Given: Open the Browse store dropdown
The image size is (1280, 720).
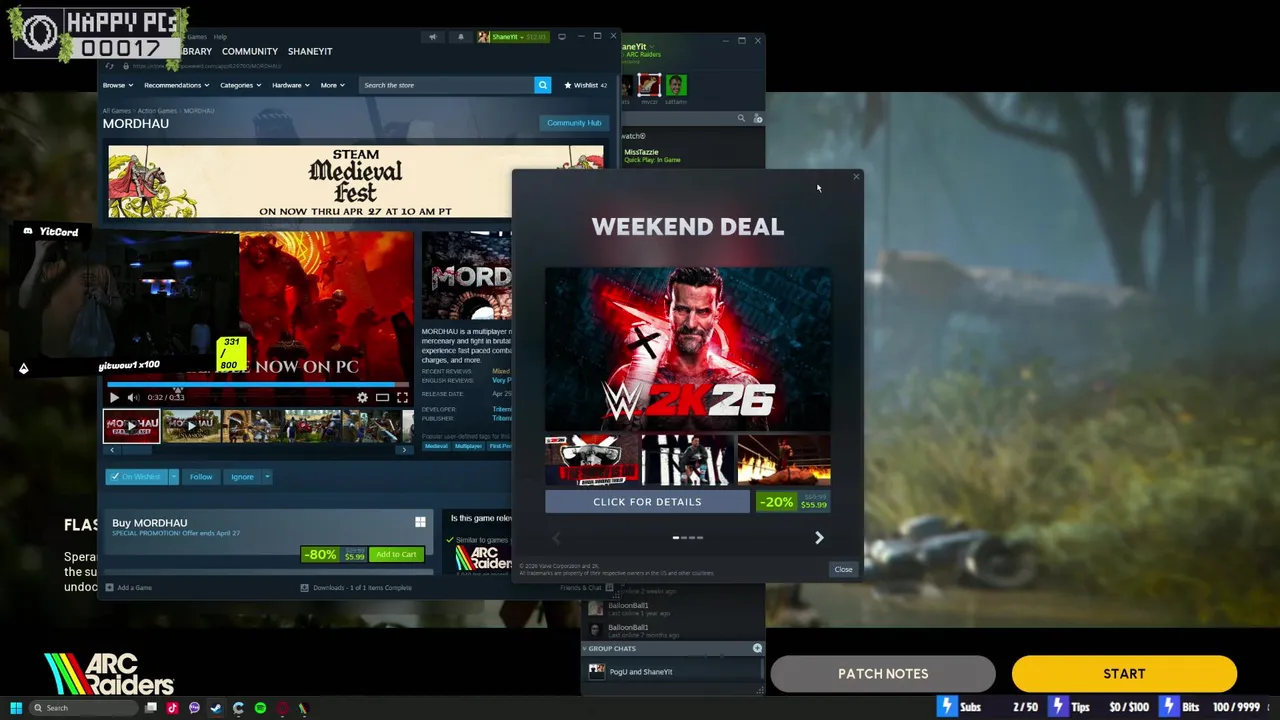Looking at the screenshot, I should pyautogui.click(x=118, y=85).
